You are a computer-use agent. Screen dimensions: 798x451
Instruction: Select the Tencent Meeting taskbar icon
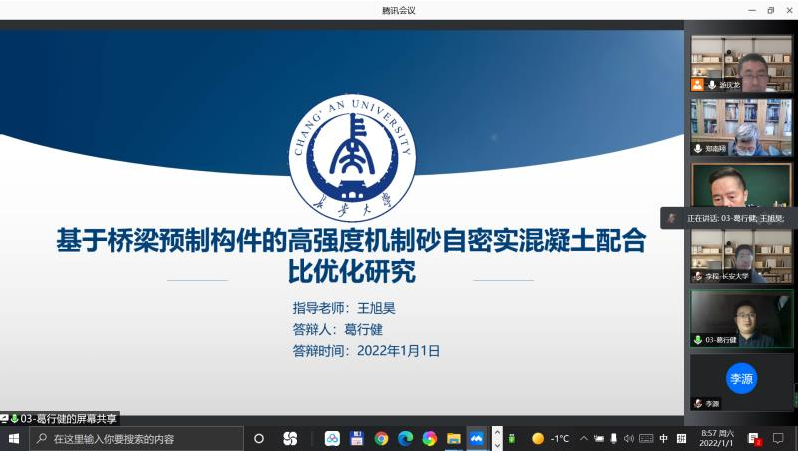(477, 438)
